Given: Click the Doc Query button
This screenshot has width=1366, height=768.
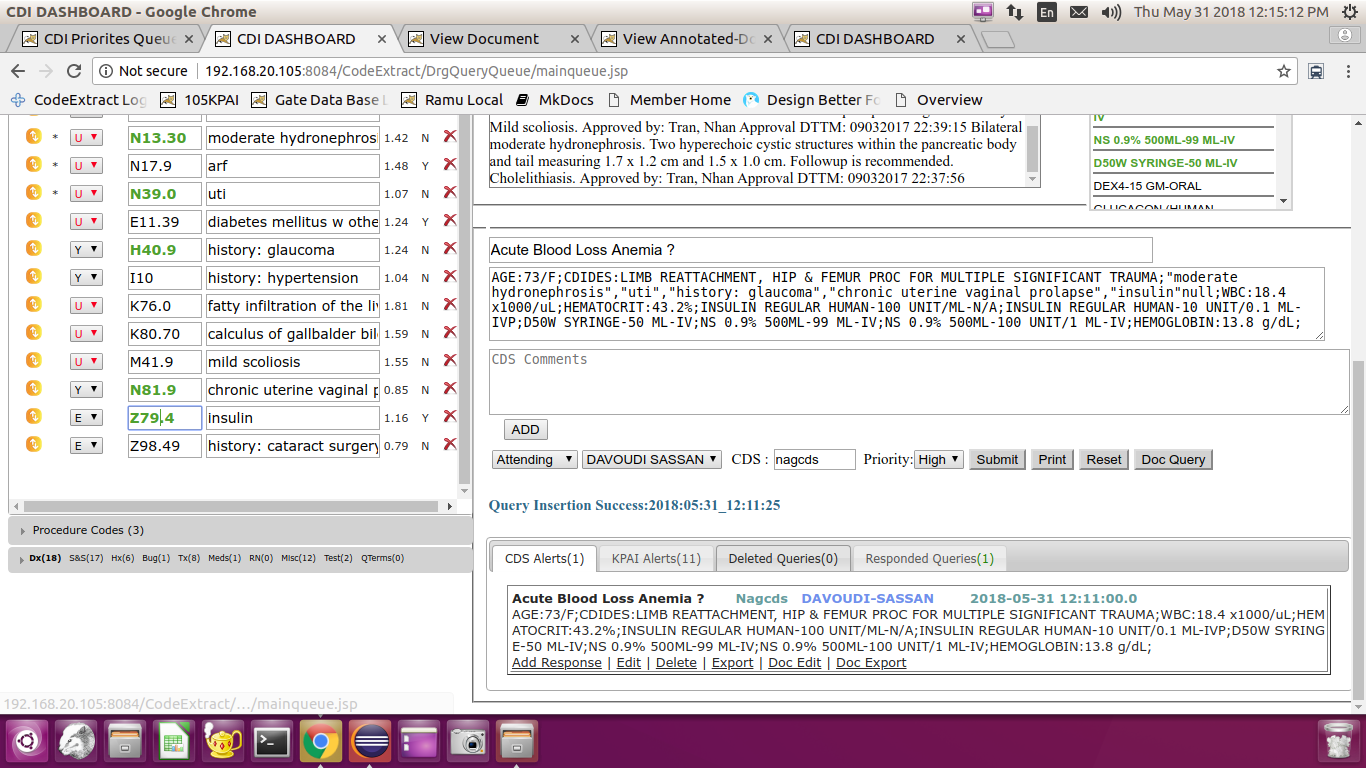Looking at the screenshot, I should click(x=1172, y=459).
